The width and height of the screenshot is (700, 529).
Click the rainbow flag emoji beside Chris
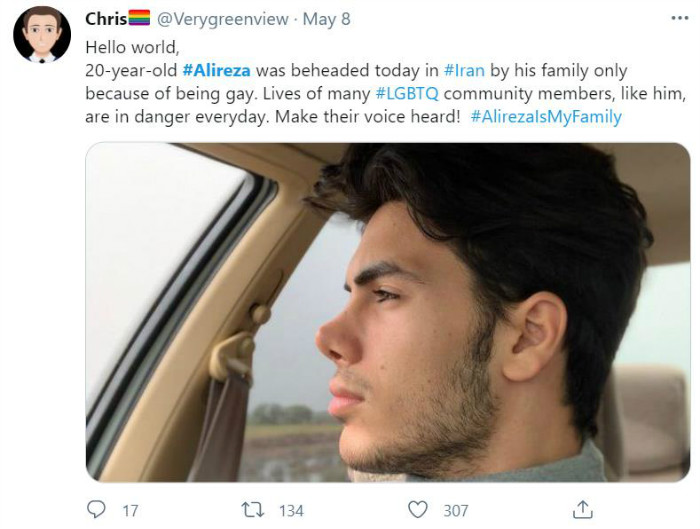[139, 19]
